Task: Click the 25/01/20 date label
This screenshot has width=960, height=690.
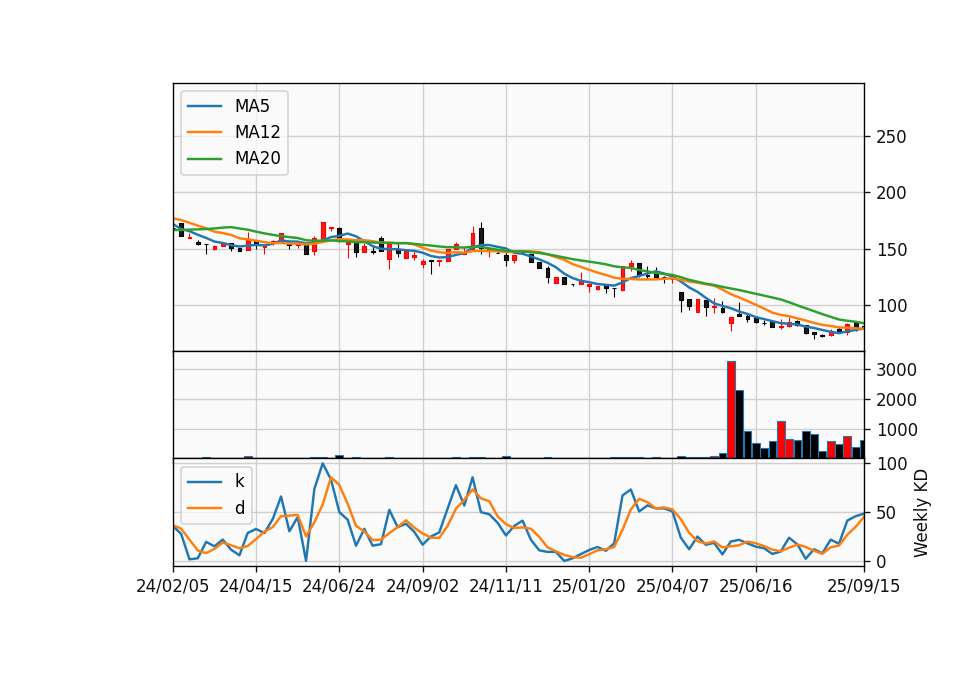Action: (589, 586)
